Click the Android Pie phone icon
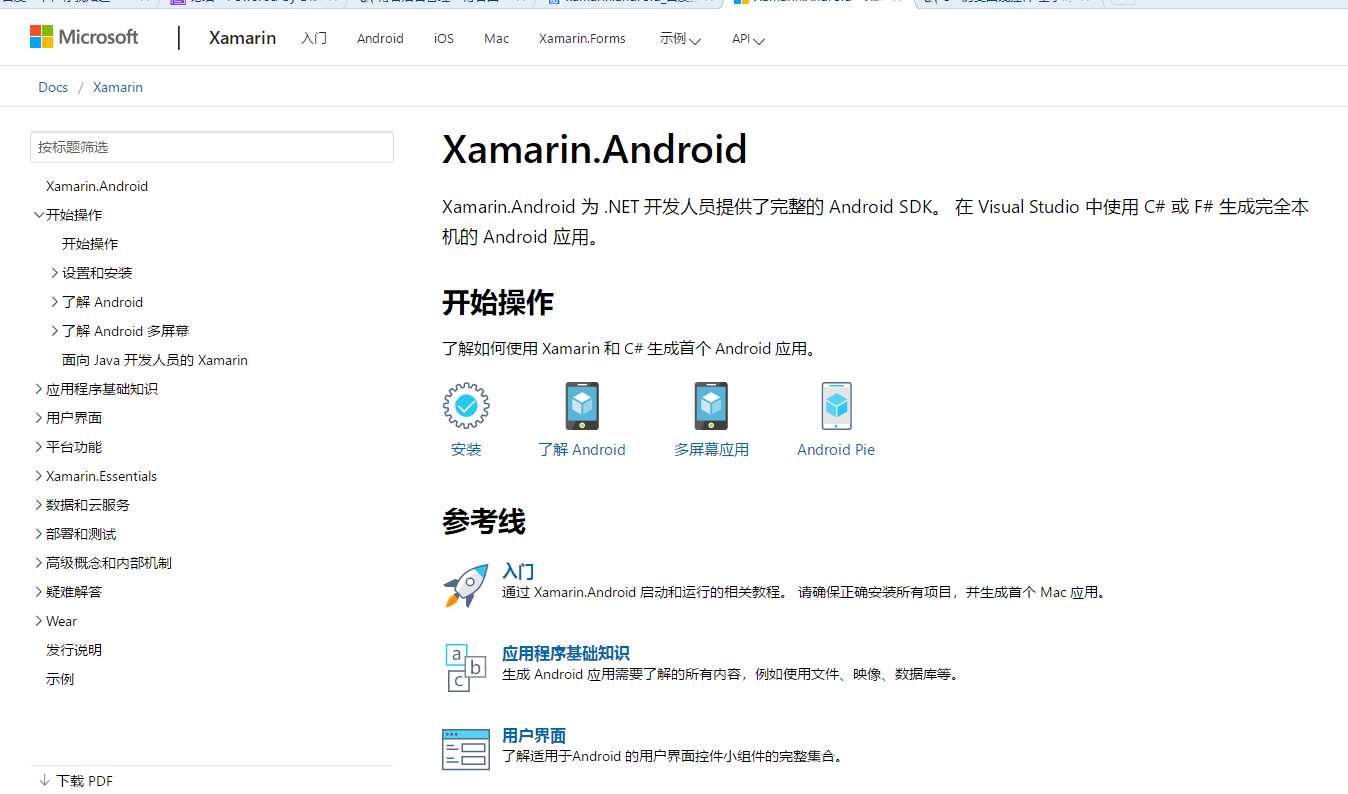This screenshot has width=1348, height=794. click(836, 405)
